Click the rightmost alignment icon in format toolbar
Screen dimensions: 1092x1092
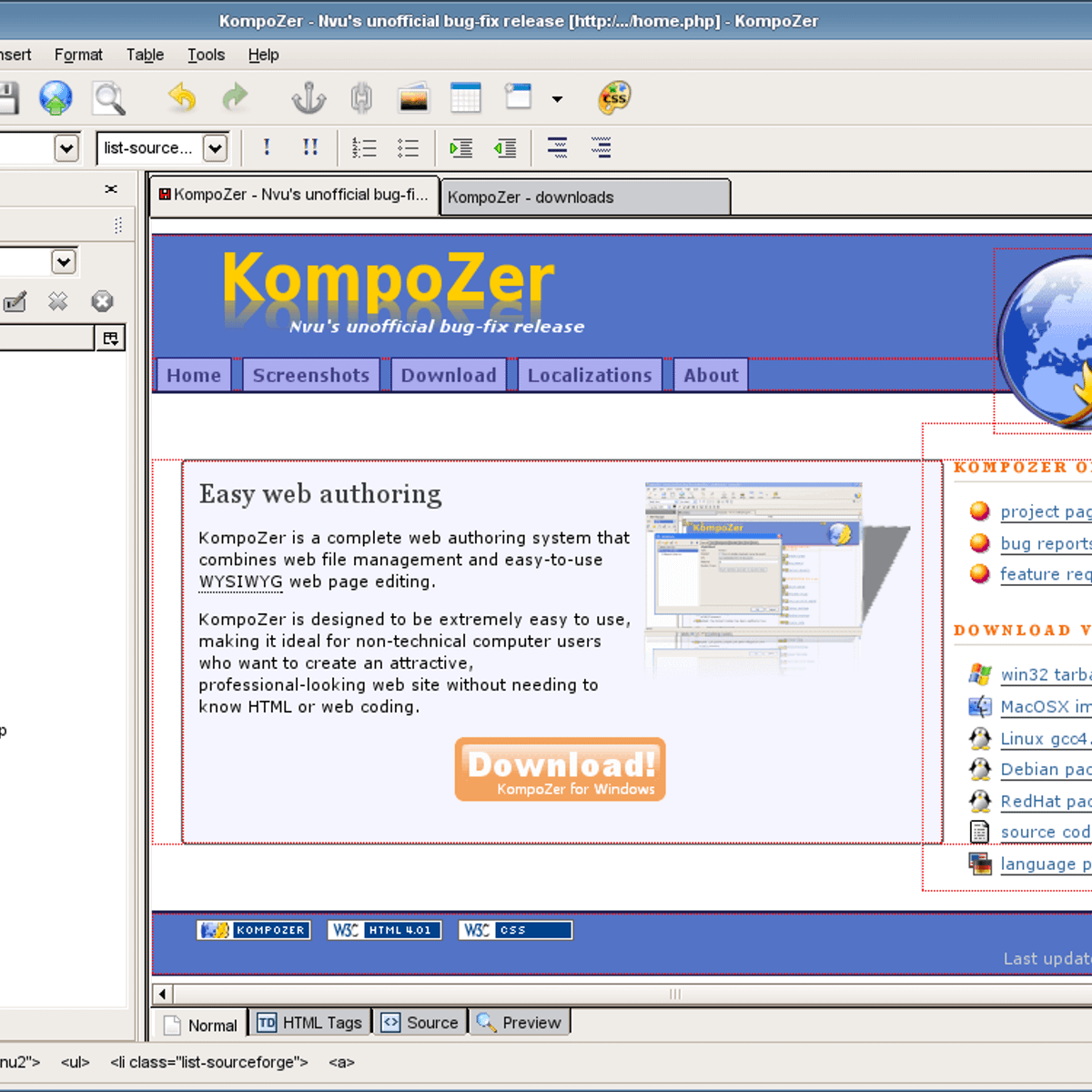pos(602,147)
